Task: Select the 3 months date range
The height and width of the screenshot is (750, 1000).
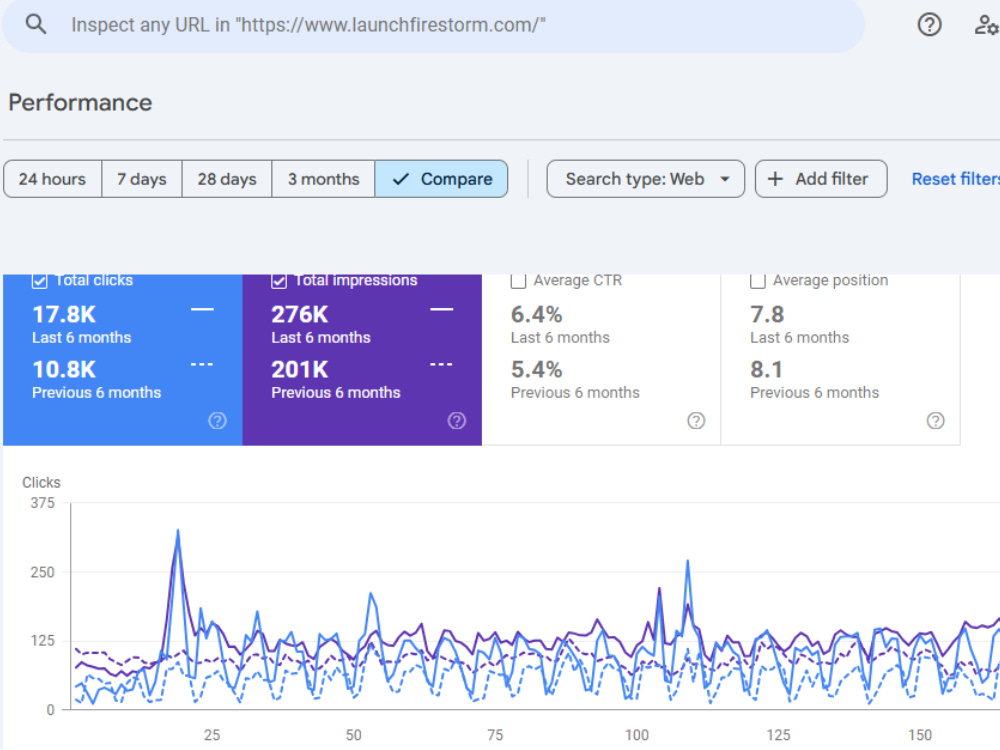Action: point(323,179)
